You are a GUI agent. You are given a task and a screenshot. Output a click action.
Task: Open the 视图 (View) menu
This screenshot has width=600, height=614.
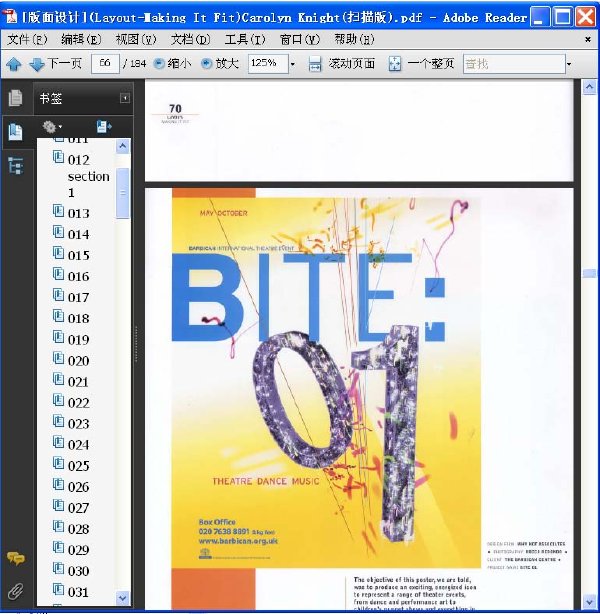(x=136, y=39)
